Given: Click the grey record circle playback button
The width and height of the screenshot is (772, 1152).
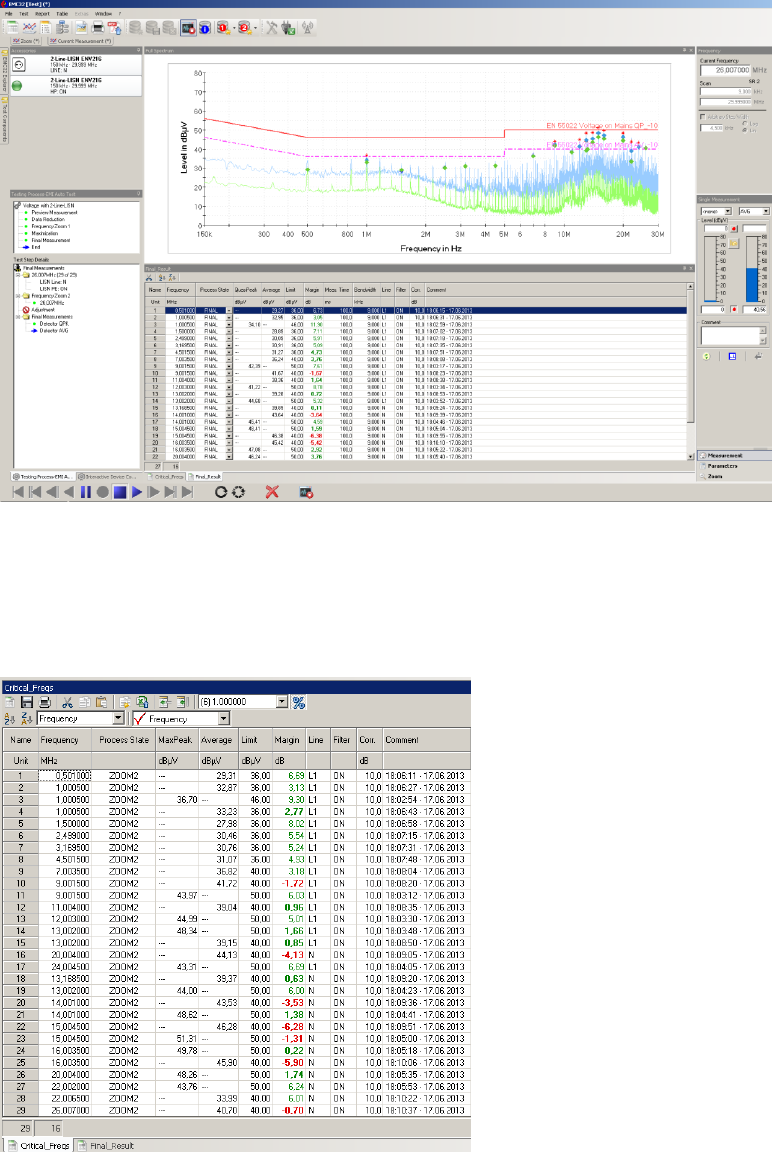Looking at the screenshot, I should click(103, 492).
